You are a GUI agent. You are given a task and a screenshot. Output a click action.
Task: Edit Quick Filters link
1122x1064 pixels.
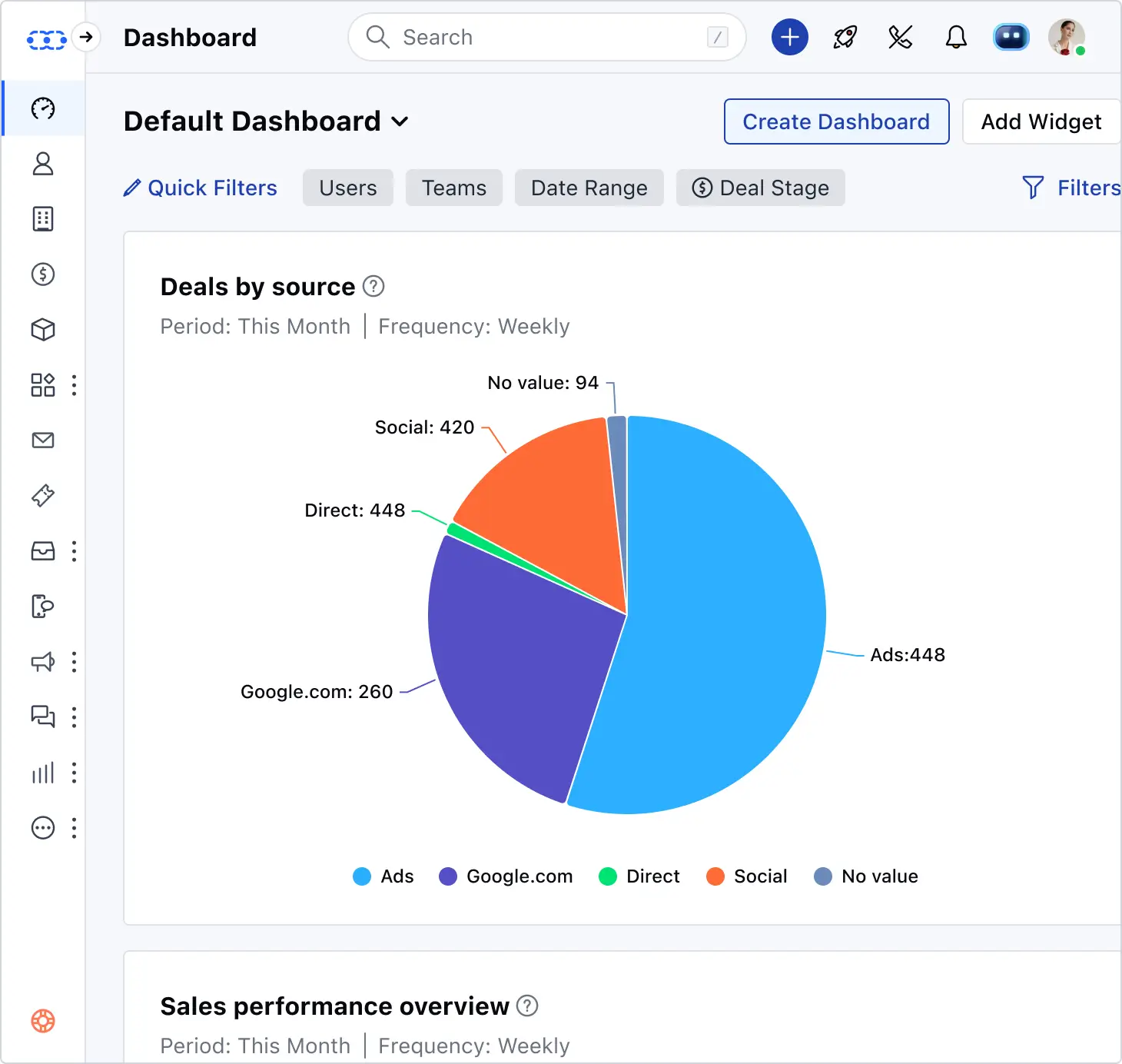[201, 188]
